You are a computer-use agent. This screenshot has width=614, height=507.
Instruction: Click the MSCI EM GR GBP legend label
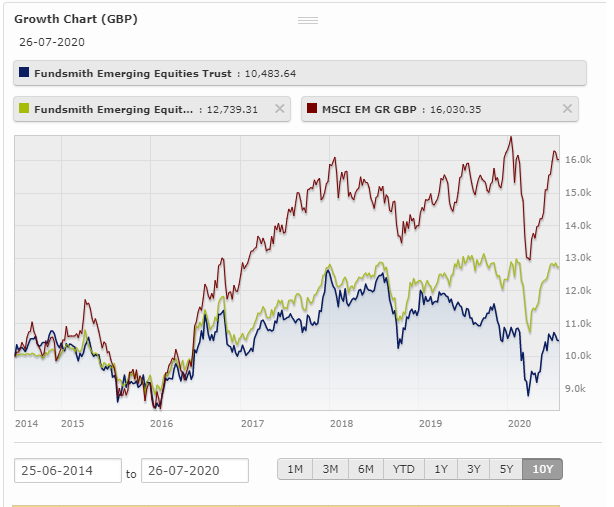click(x=369, y=109)
